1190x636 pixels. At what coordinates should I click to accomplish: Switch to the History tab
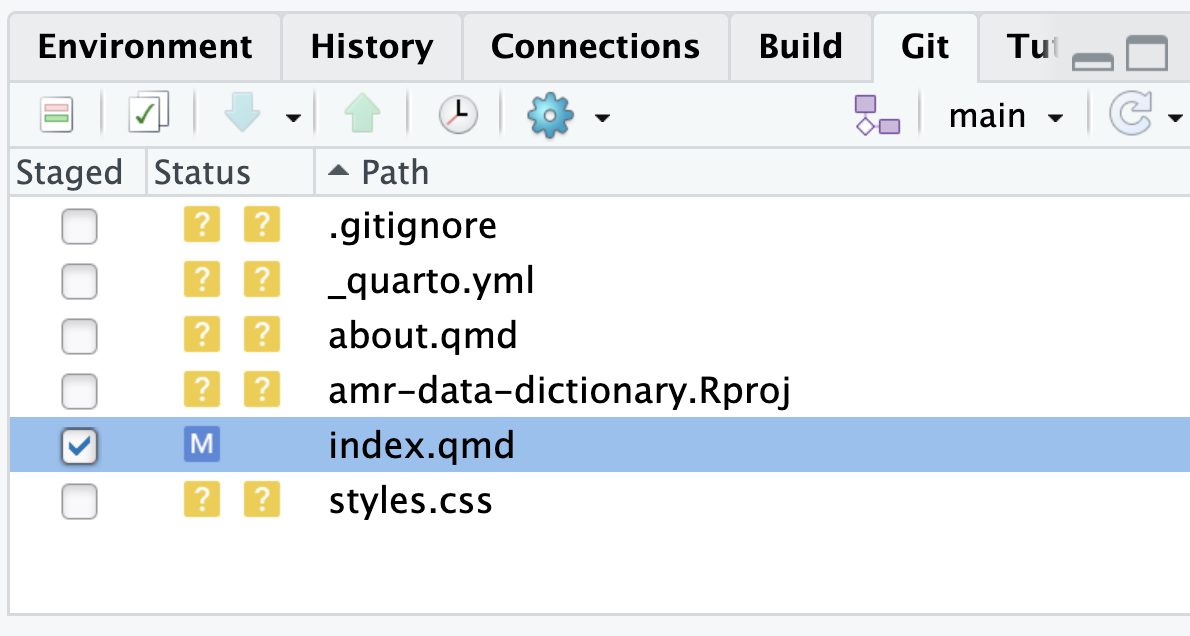click(x=372, y=47)
